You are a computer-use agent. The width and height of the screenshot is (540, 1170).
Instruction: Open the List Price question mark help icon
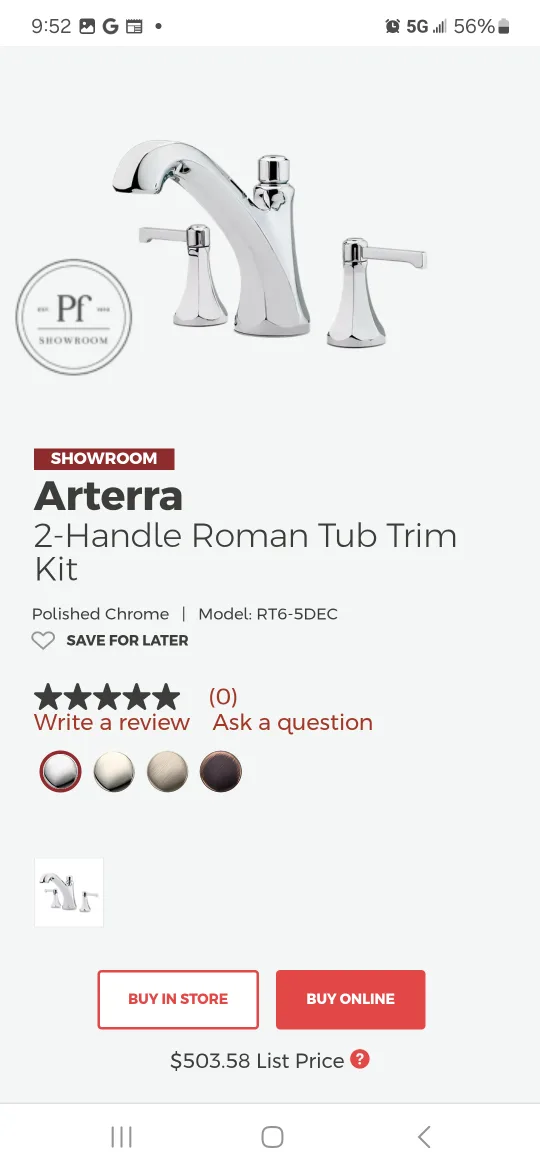(360, 1059)
